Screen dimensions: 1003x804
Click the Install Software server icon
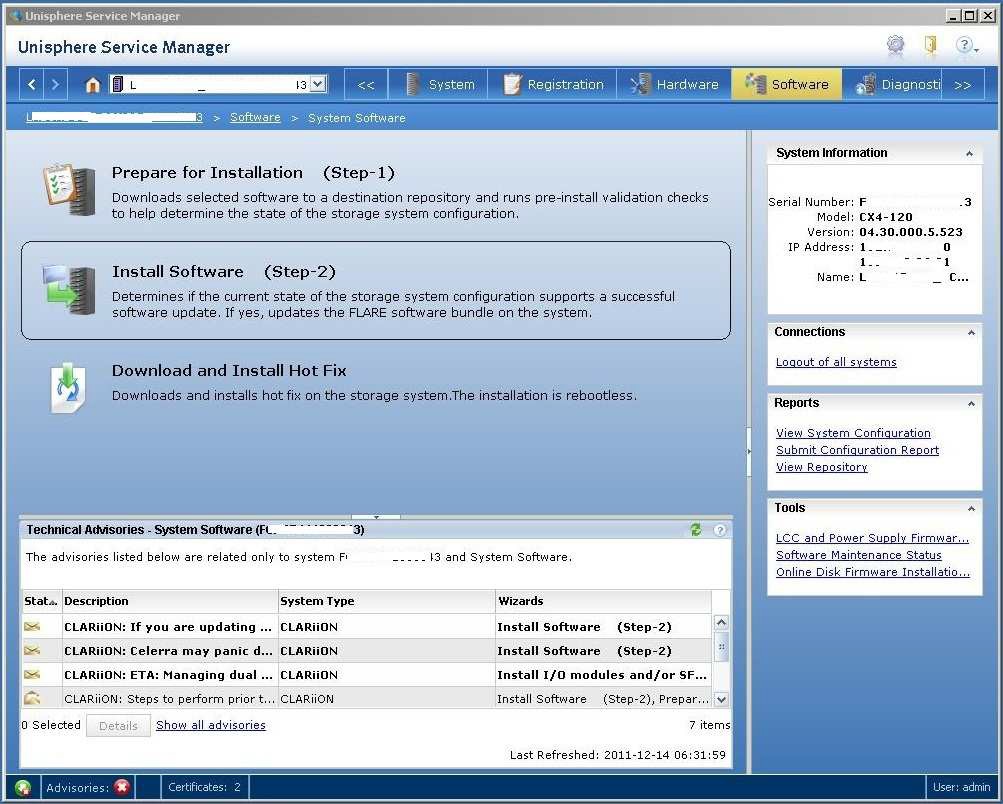click(69, 289)
